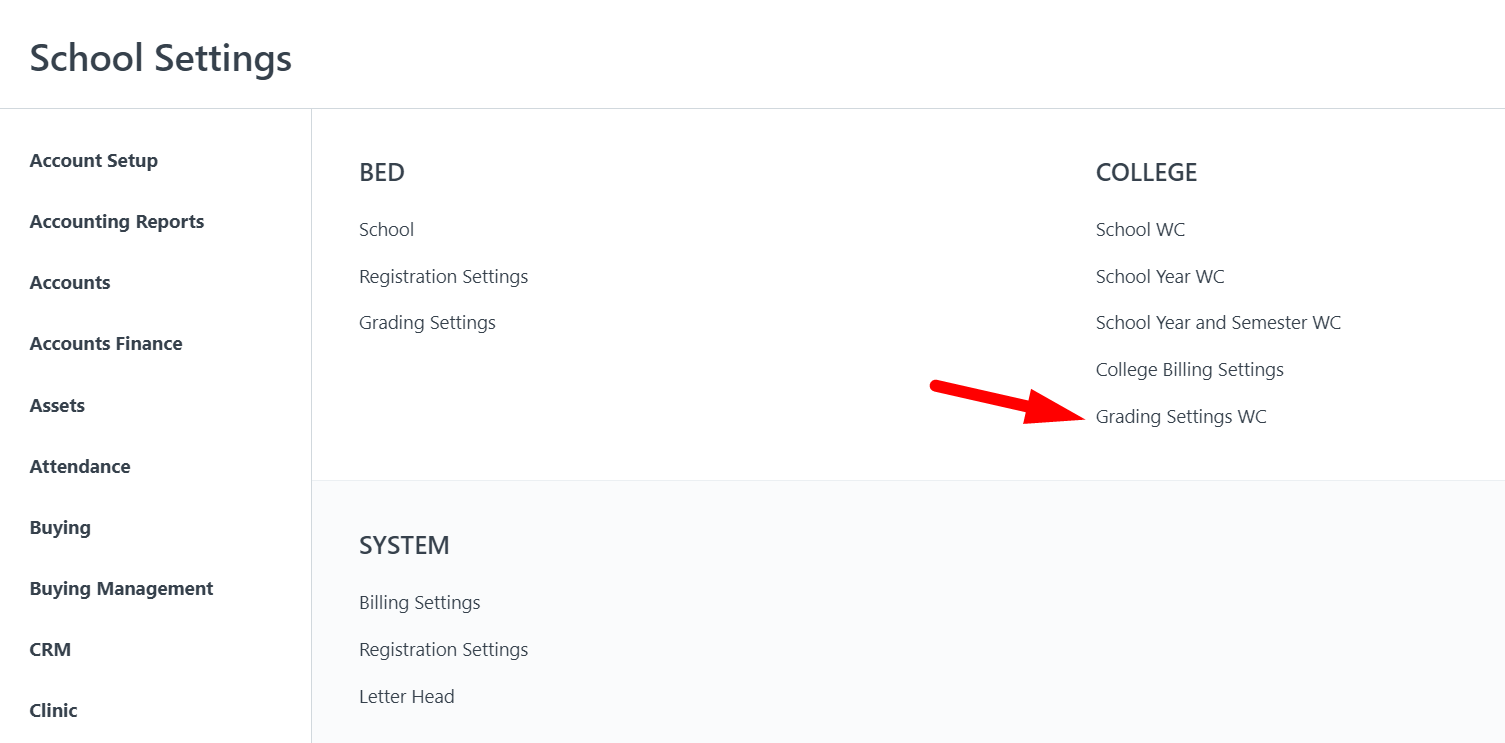1505x743 pixels.
Task: Select CRM in the sidebar
Action: point(50,649)
